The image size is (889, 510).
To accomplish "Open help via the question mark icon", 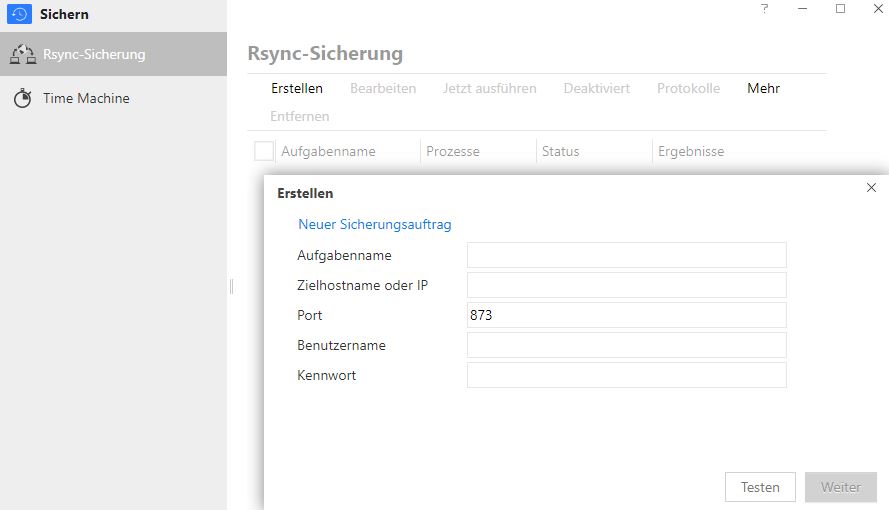I will 764,8.
